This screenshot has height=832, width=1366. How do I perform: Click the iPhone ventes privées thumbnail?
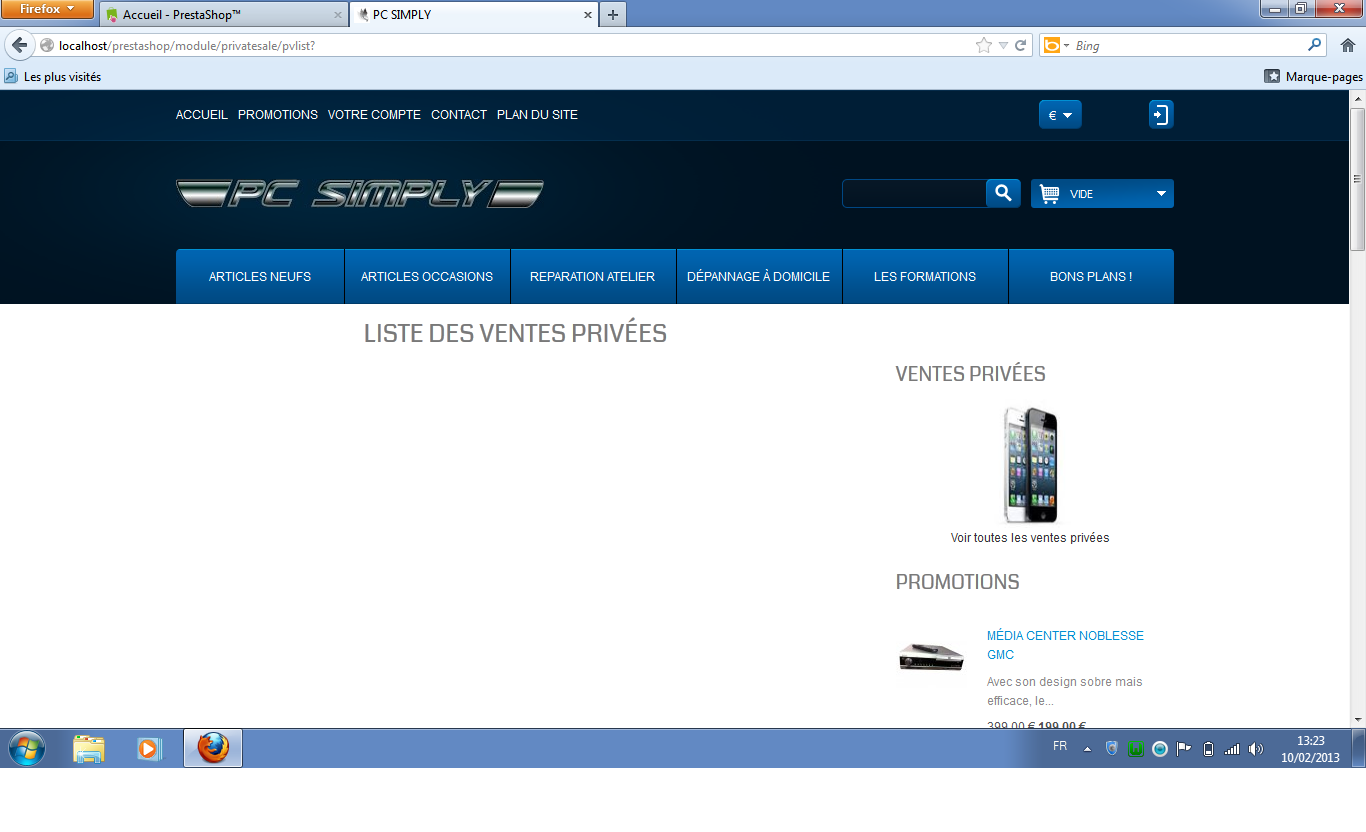pos(1030,465)
